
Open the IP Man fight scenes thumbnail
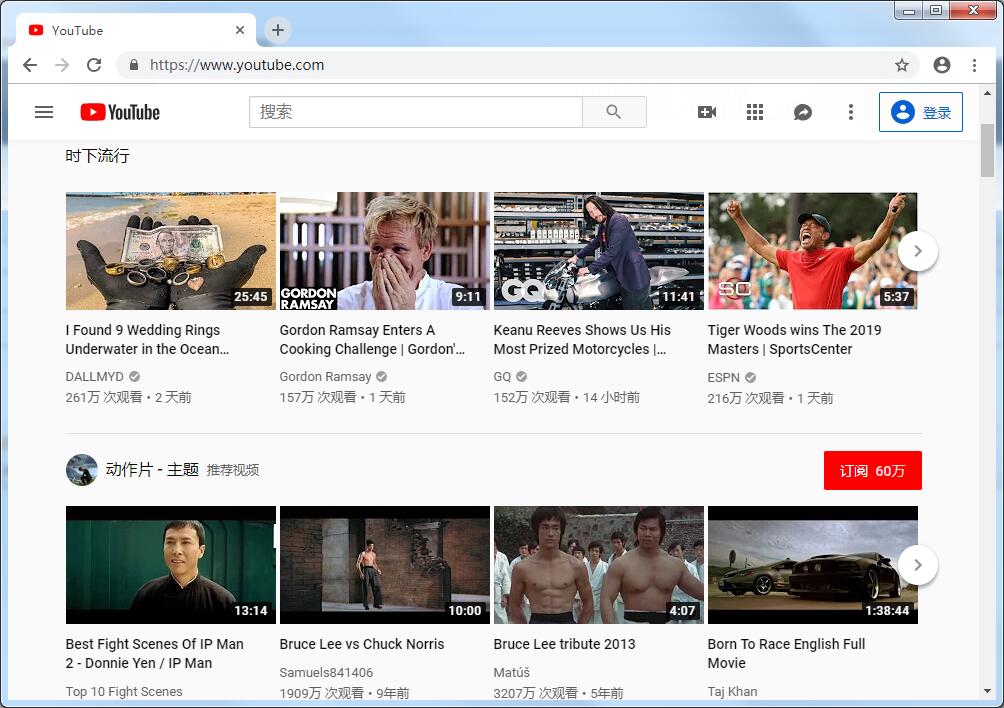(171, 565)
